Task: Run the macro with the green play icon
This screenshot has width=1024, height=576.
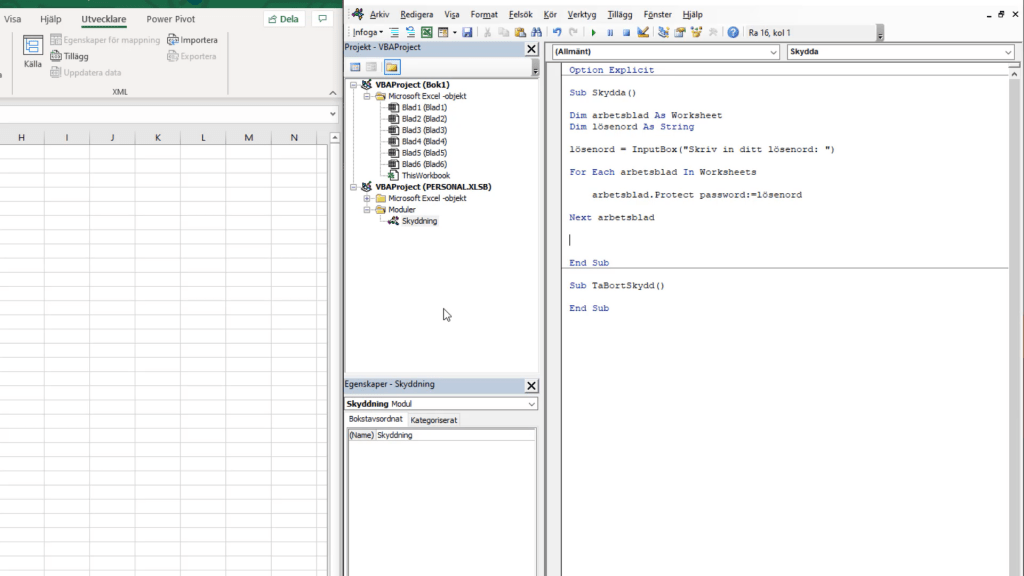Action: (595, 33)
